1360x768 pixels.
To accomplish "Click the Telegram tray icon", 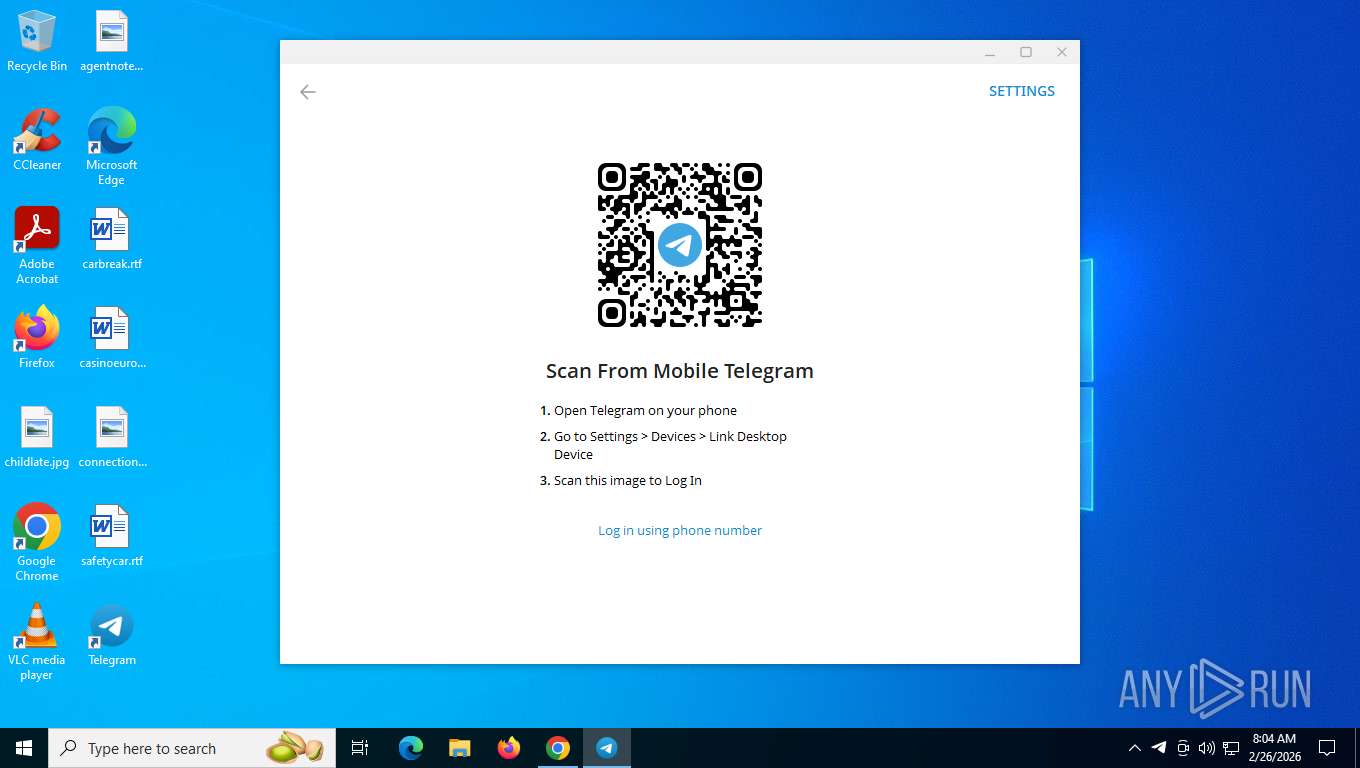I will (x=1159, y=747).
